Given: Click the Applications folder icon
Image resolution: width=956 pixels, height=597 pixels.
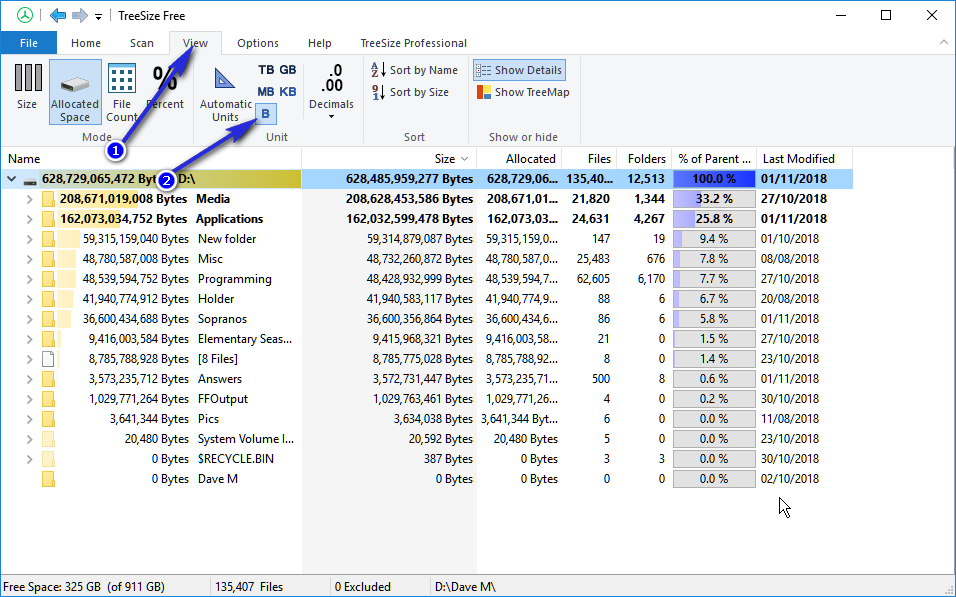Looking at the screenshot, I should click(48, 219).
